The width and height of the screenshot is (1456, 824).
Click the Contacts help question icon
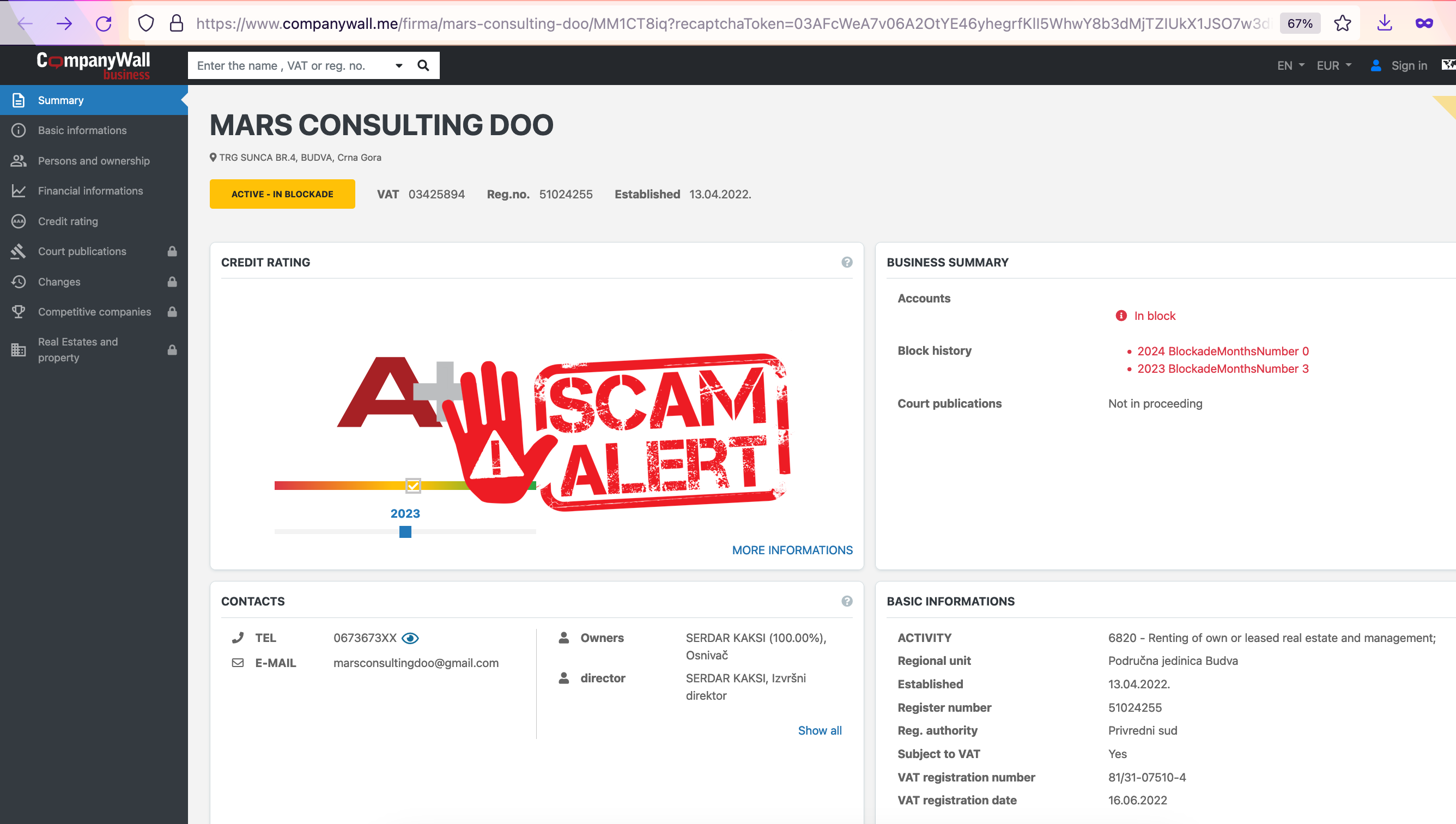[x=847, y=601]
